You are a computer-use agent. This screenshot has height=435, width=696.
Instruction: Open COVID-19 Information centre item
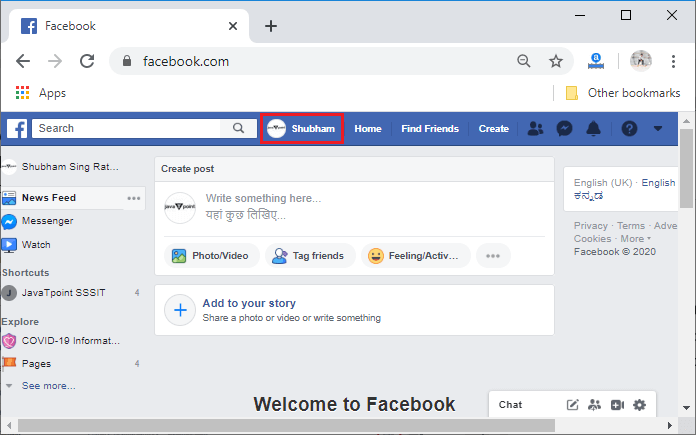click(71, 341)
